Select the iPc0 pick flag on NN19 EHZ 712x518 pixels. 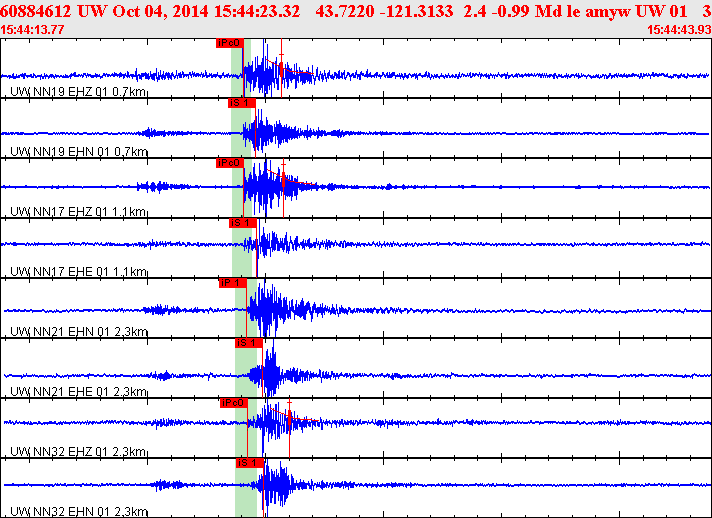pyautogui.click(x=230, y=43)
